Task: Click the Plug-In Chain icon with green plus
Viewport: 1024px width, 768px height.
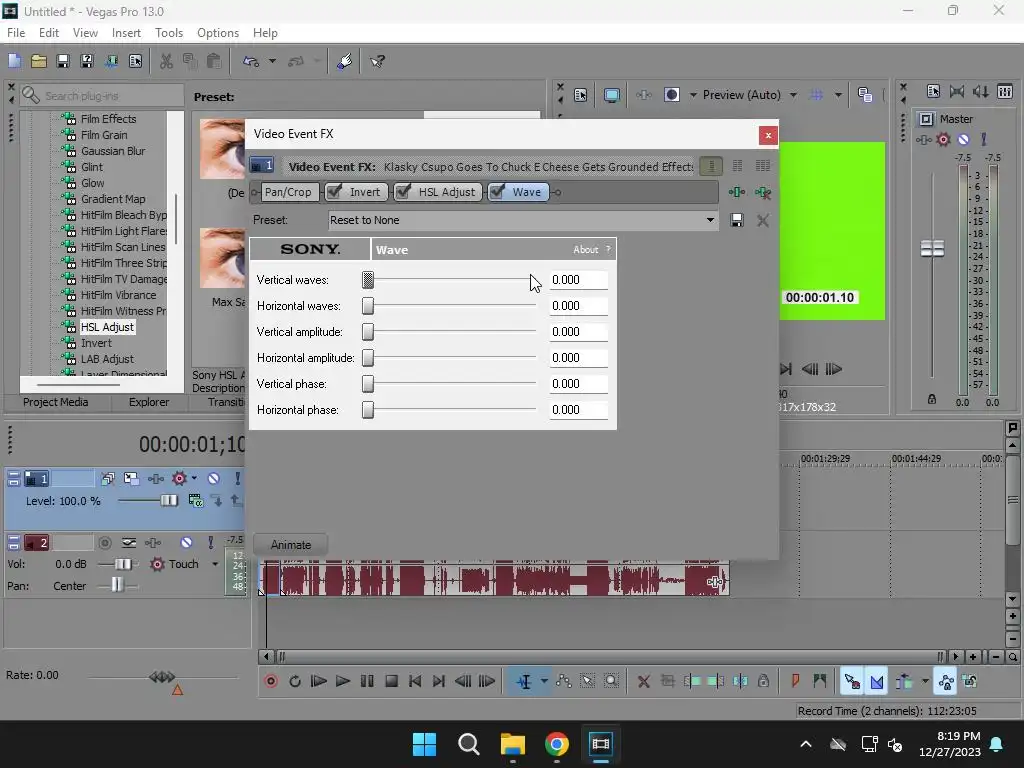Action: tap(737, 192)
